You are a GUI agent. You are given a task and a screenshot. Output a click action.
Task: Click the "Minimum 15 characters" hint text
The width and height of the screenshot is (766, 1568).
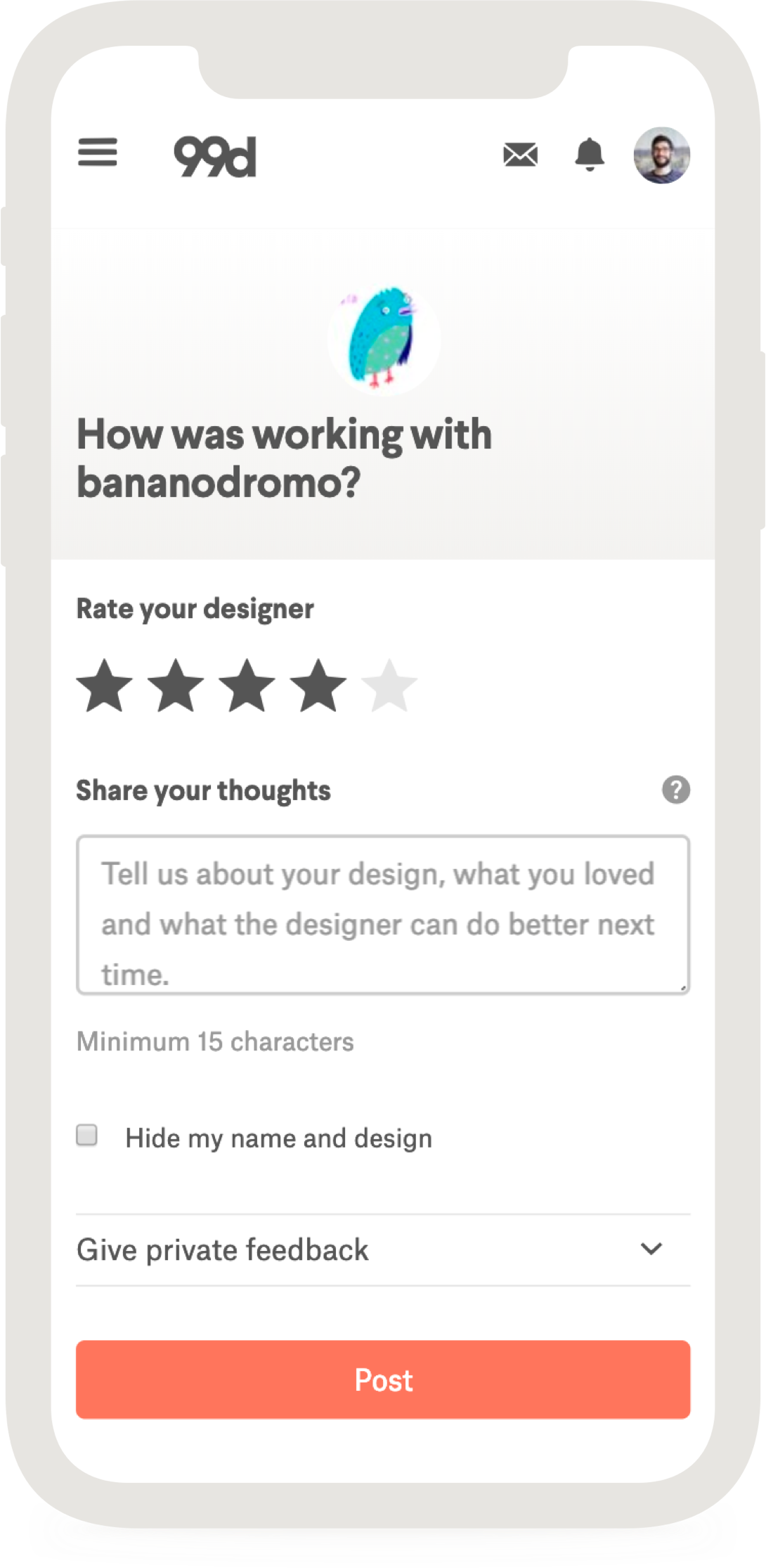(x=215, y=1041)
